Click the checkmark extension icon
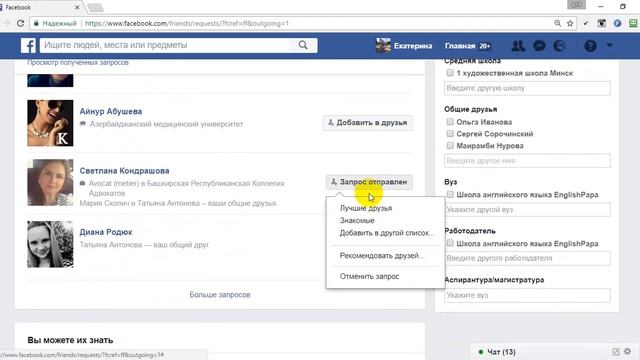The width and height of the screenshot is (640, 360). tap(586, 23)
